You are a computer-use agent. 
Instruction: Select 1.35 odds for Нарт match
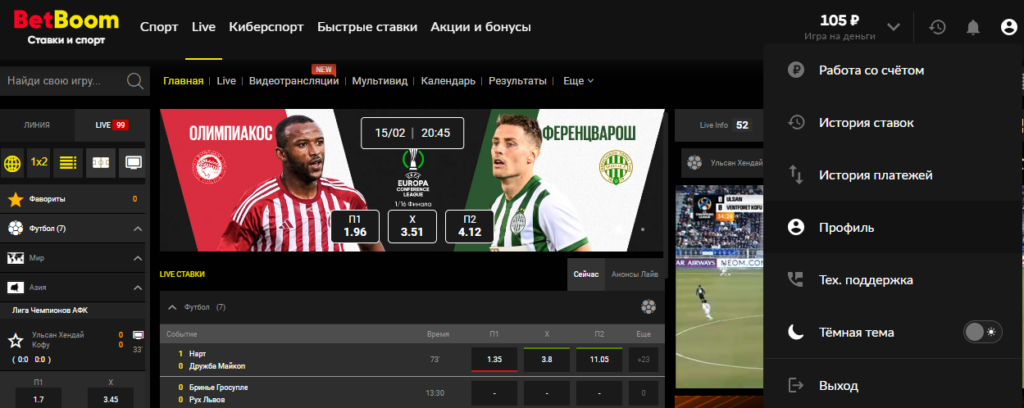[494, 359]
